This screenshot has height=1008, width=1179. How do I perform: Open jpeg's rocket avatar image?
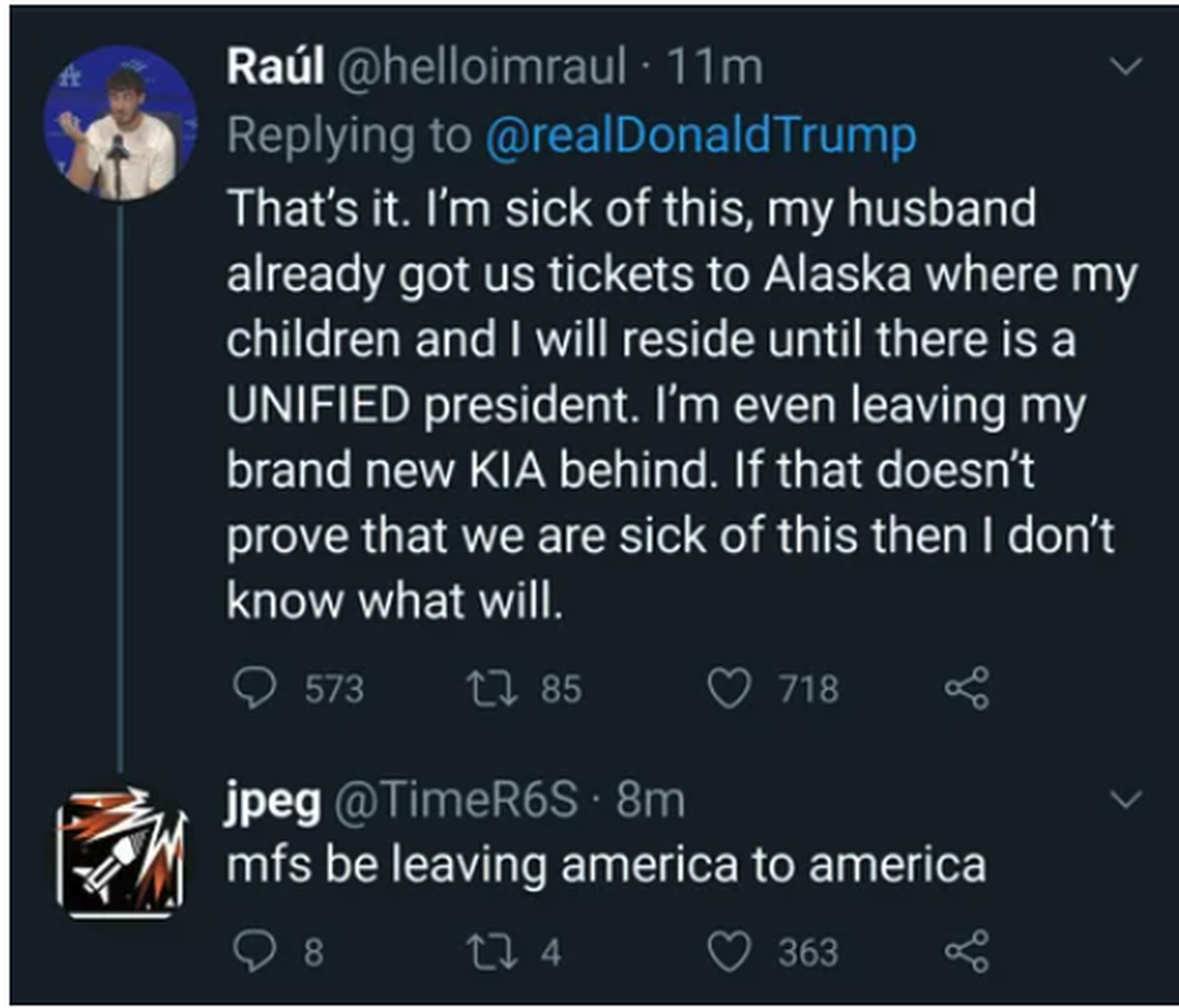click(118, 853)
